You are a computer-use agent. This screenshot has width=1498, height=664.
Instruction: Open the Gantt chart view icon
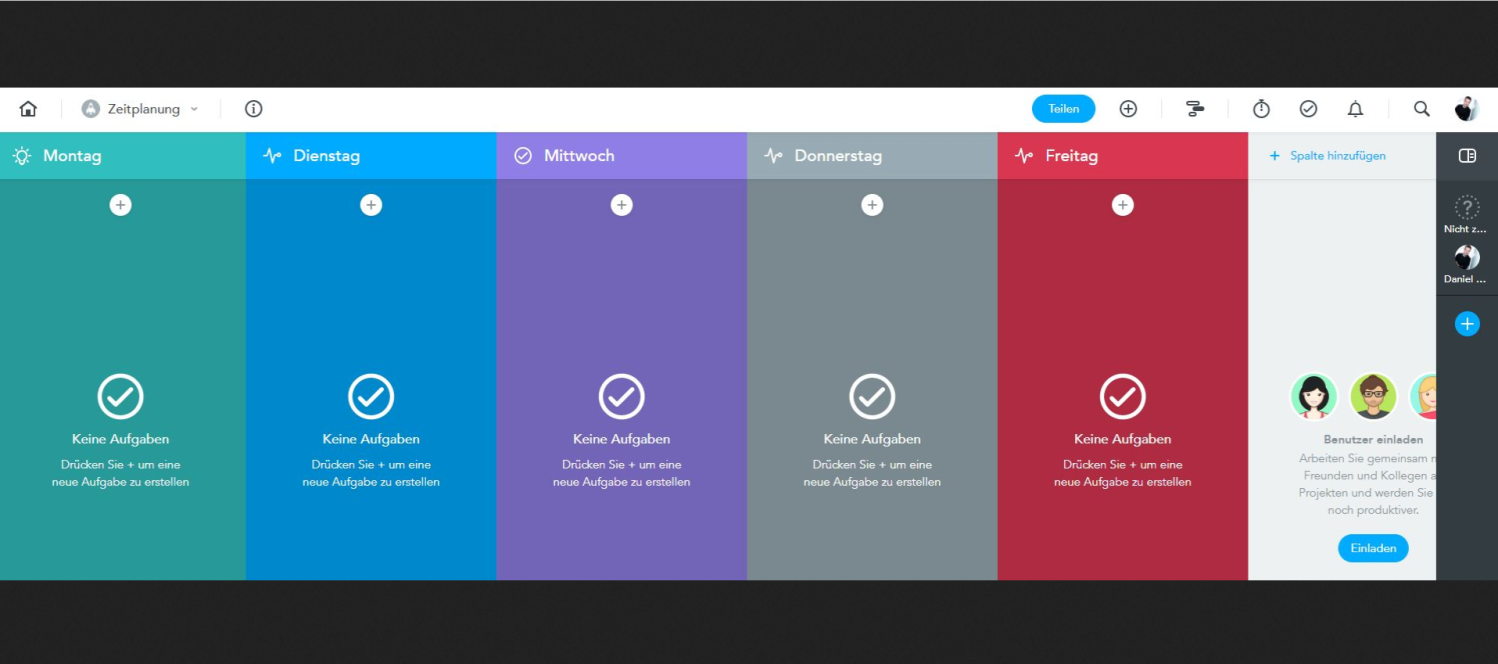(x=1195, y=109)
